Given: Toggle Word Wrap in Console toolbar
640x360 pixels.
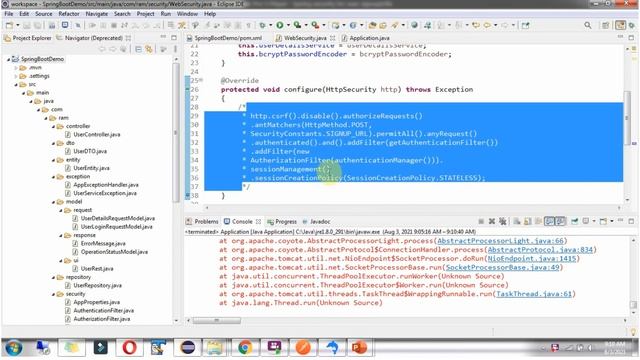Looking at the screenshot, I should (539, 221).
